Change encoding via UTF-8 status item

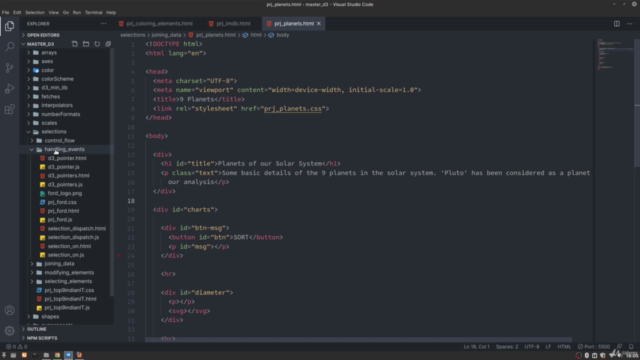tap(532, 347)
